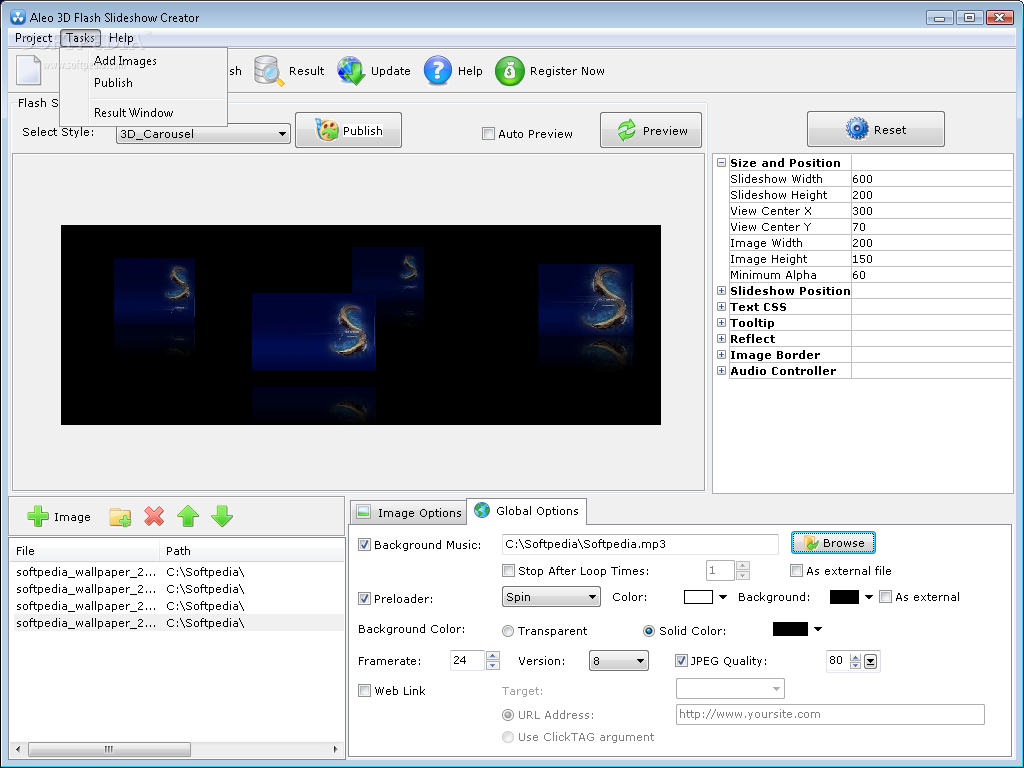Click the slideshow preview thumbnail
The image size is (1024, 768).
tap(360, 325)
